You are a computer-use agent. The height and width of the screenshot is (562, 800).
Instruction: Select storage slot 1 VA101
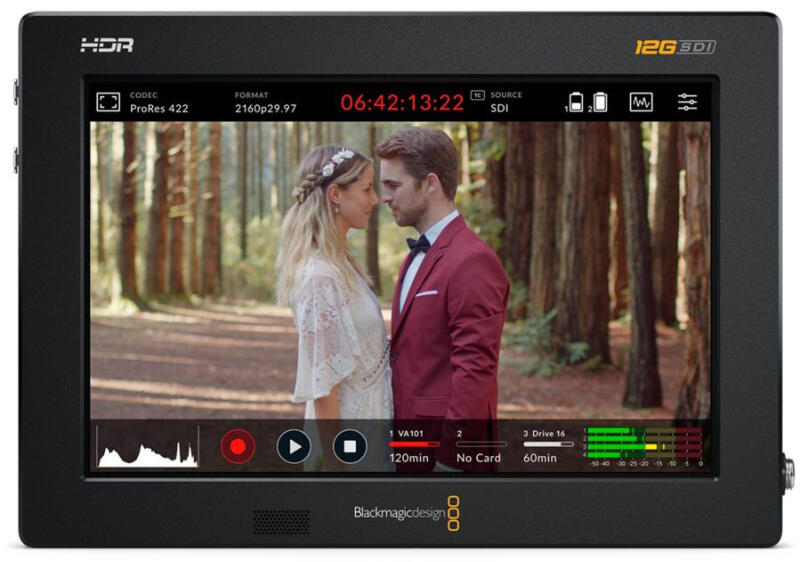(x=413, y=446)
